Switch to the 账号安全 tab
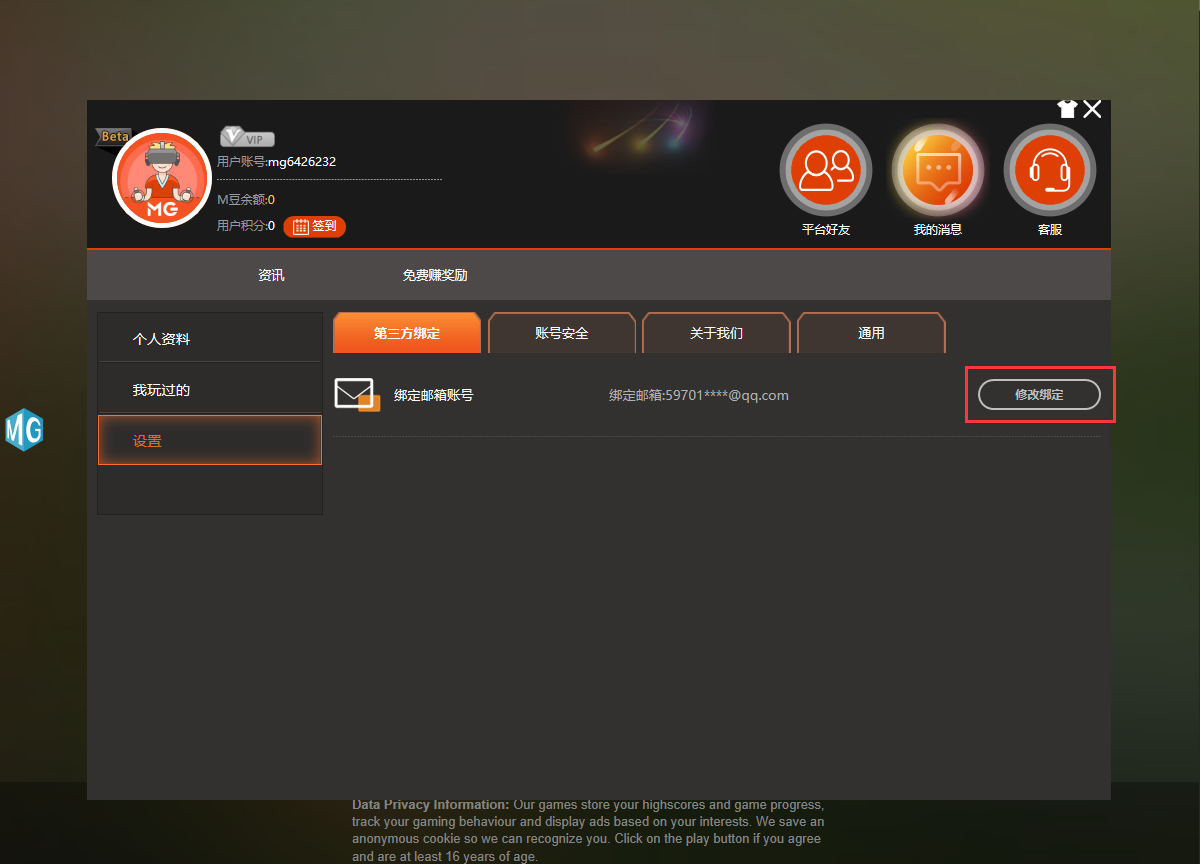The image size is (1200, 864). [562, 333]
